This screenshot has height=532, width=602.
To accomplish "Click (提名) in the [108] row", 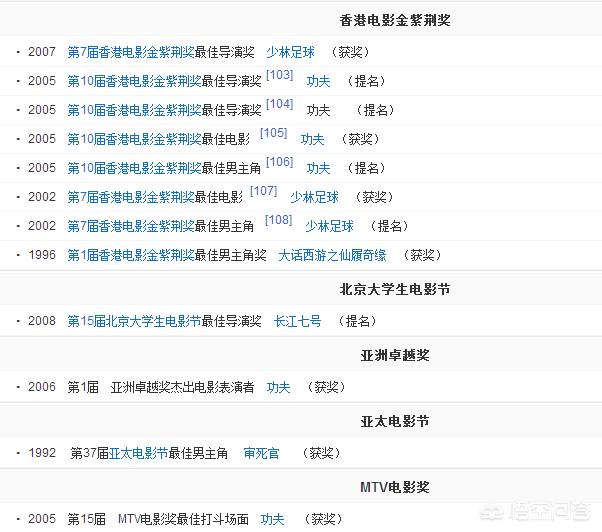I will 389,226.
